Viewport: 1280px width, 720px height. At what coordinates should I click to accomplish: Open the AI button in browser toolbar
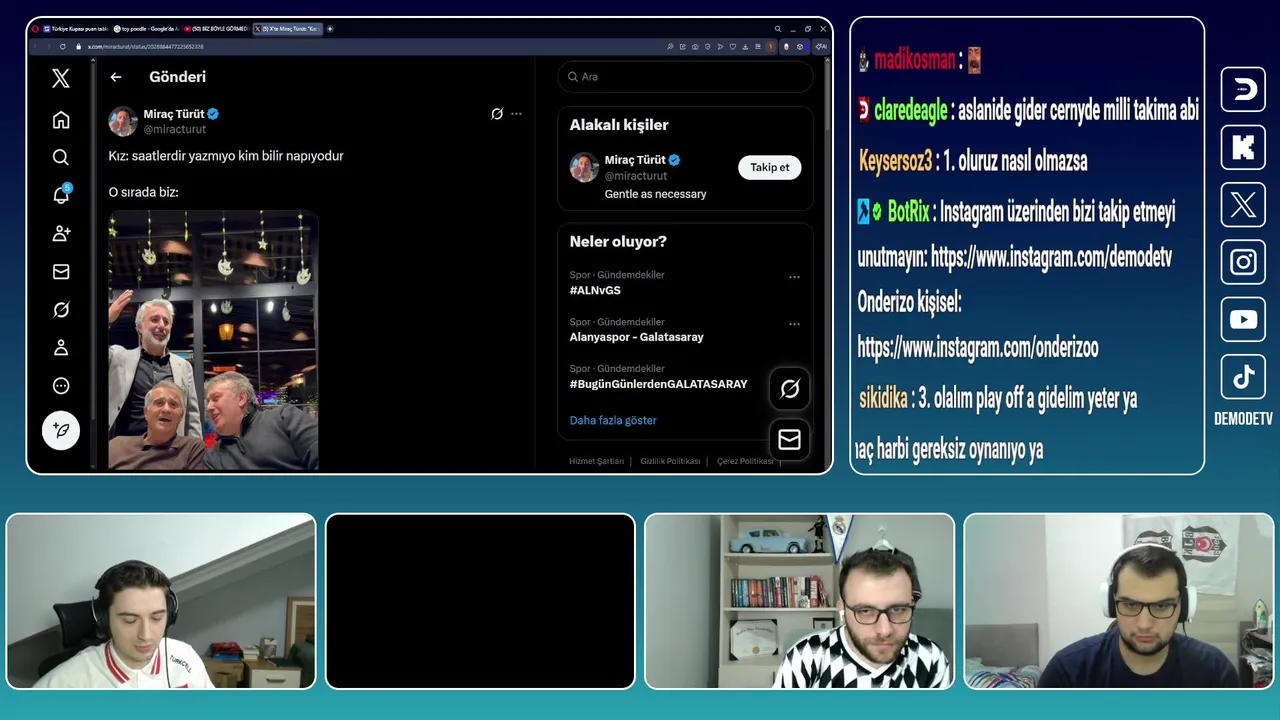821,46
